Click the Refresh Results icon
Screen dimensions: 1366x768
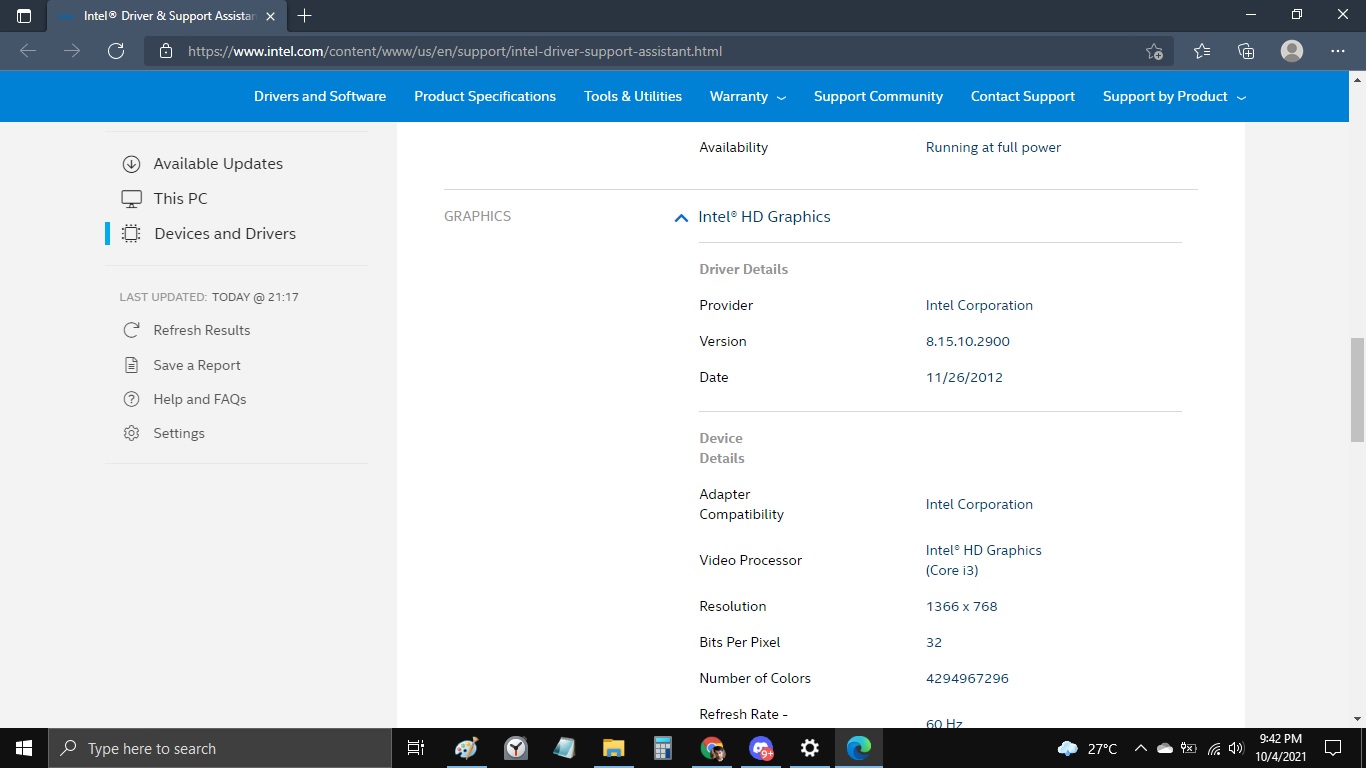point(131,330)
